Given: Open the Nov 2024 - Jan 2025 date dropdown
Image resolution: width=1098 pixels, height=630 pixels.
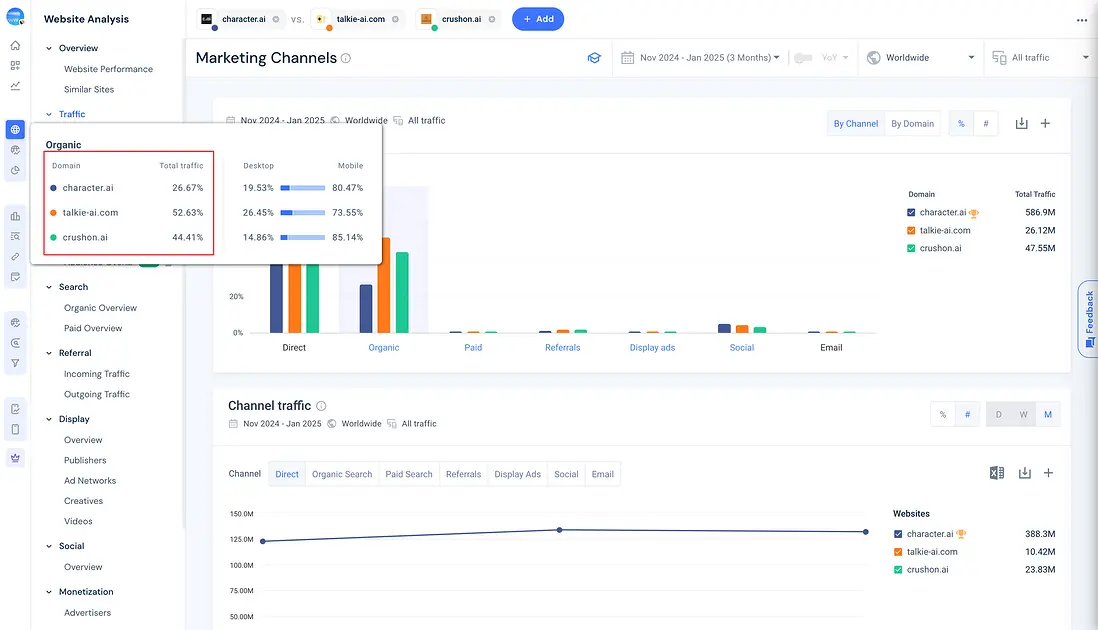Looking at the screenshot, I should click(x=700, y=58).
